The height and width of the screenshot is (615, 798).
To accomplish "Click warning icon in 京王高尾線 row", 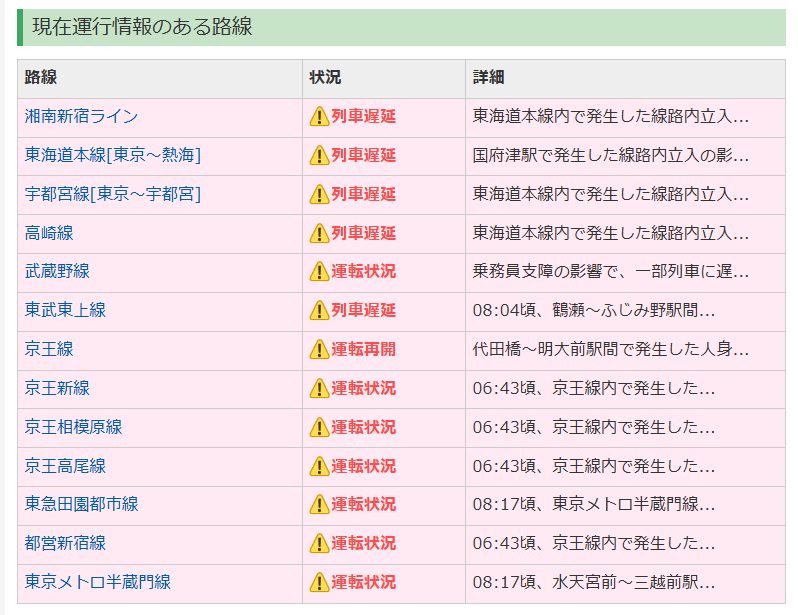I will click(x=319, y=466).
